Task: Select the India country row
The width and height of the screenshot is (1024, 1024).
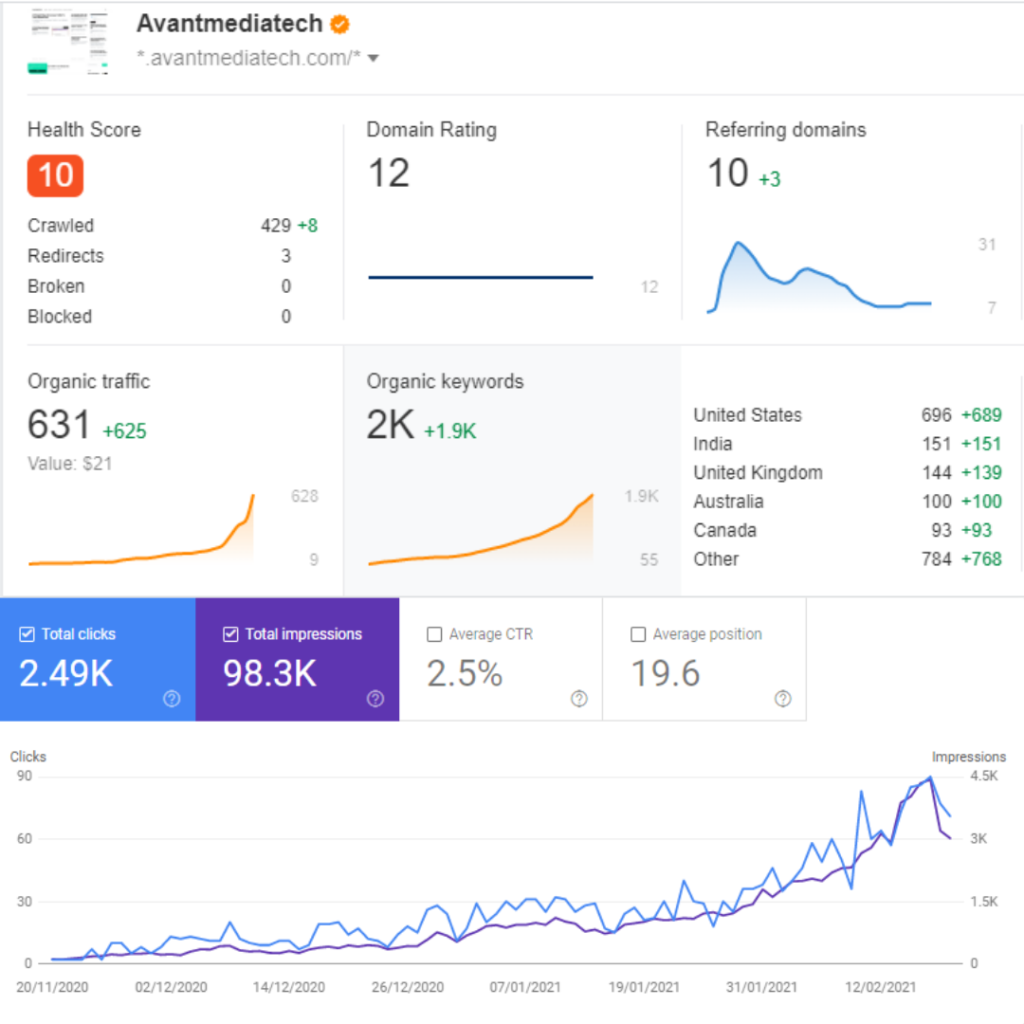Action: coord(847,444)
